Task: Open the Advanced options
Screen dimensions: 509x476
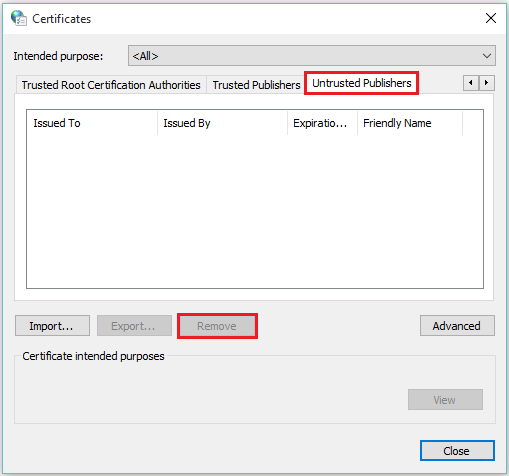Action: [457, 326]
